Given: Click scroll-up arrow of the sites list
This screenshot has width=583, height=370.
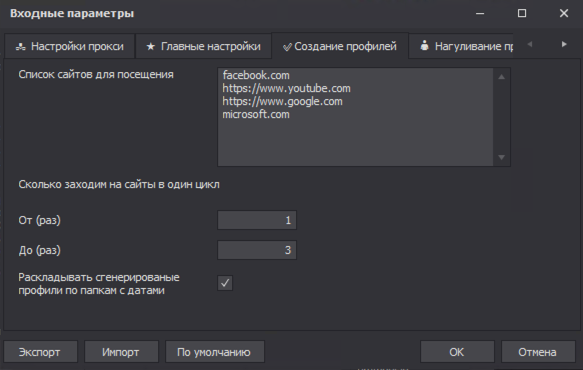Looking at the screenshot, I should coord(501,77).
